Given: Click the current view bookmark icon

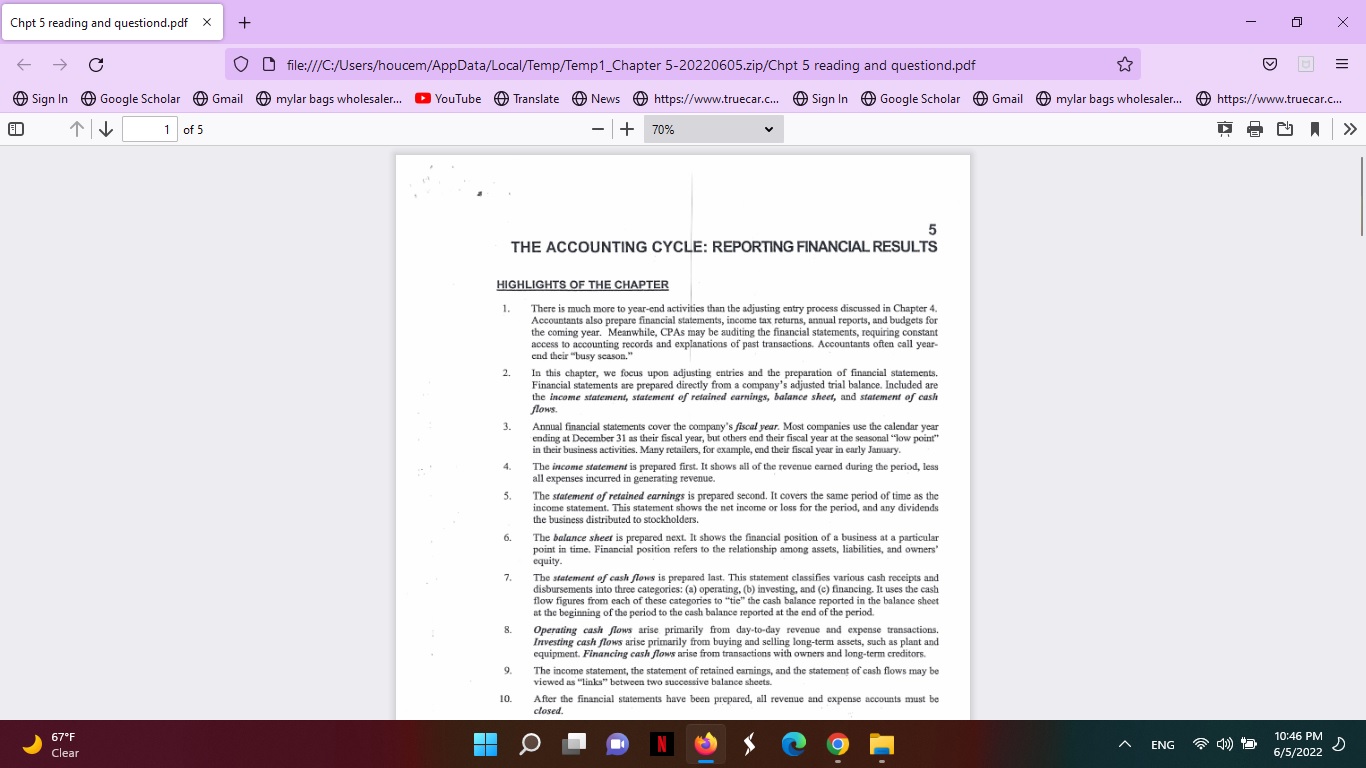Looking at the screenshot, I should [x=1315, y=129].
